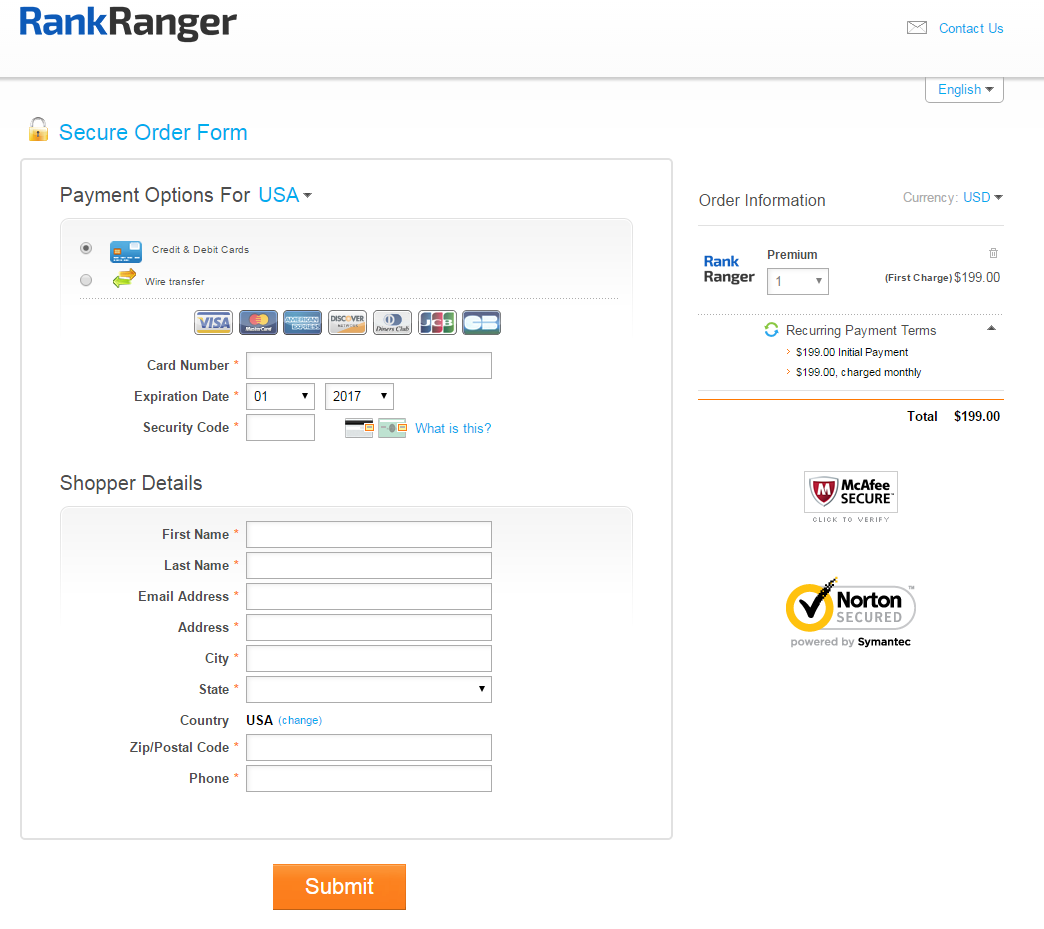This screenshot has height=929, width=1044.
Task: Choose Wire transfer payment option
Action: tap(86, 280)
